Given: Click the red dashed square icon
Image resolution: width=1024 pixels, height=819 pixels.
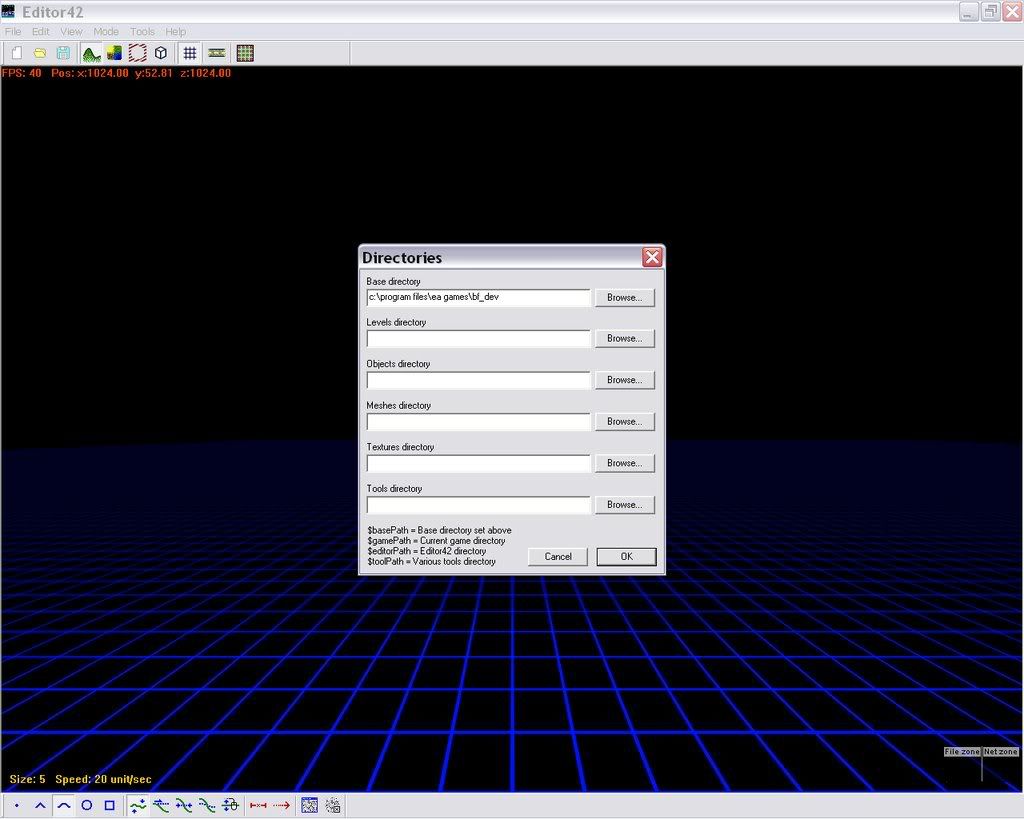Looking at the screenshot, I should pyautogui.click(x=137, y=53).
